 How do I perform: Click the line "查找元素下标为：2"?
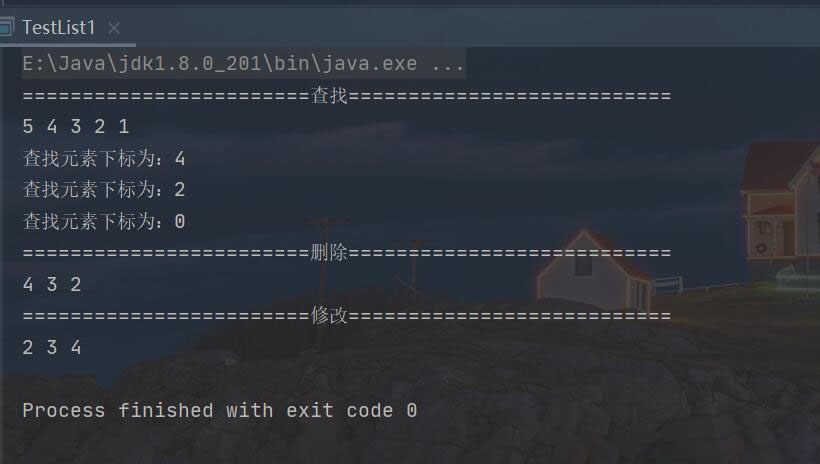pos(104,190)
